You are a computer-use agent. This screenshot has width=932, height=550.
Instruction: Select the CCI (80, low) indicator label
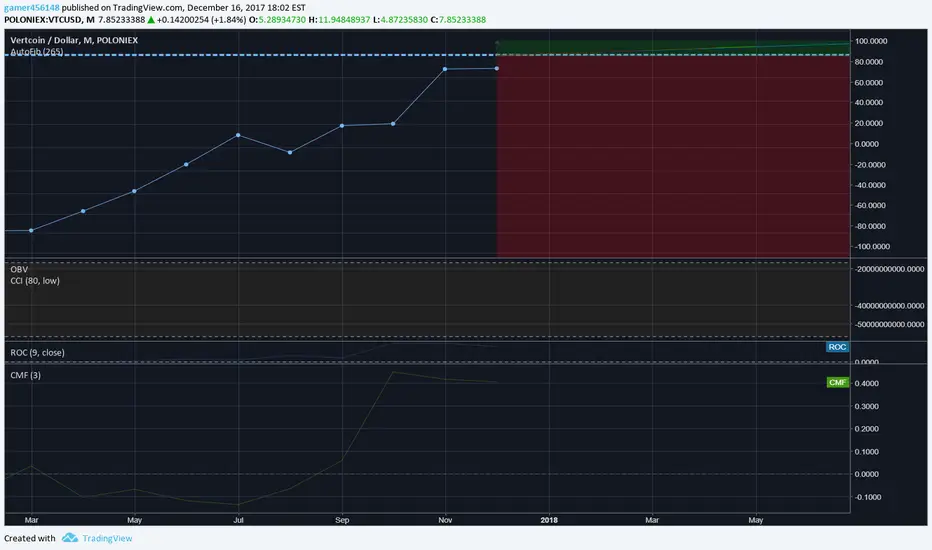(x=35, y=281)
